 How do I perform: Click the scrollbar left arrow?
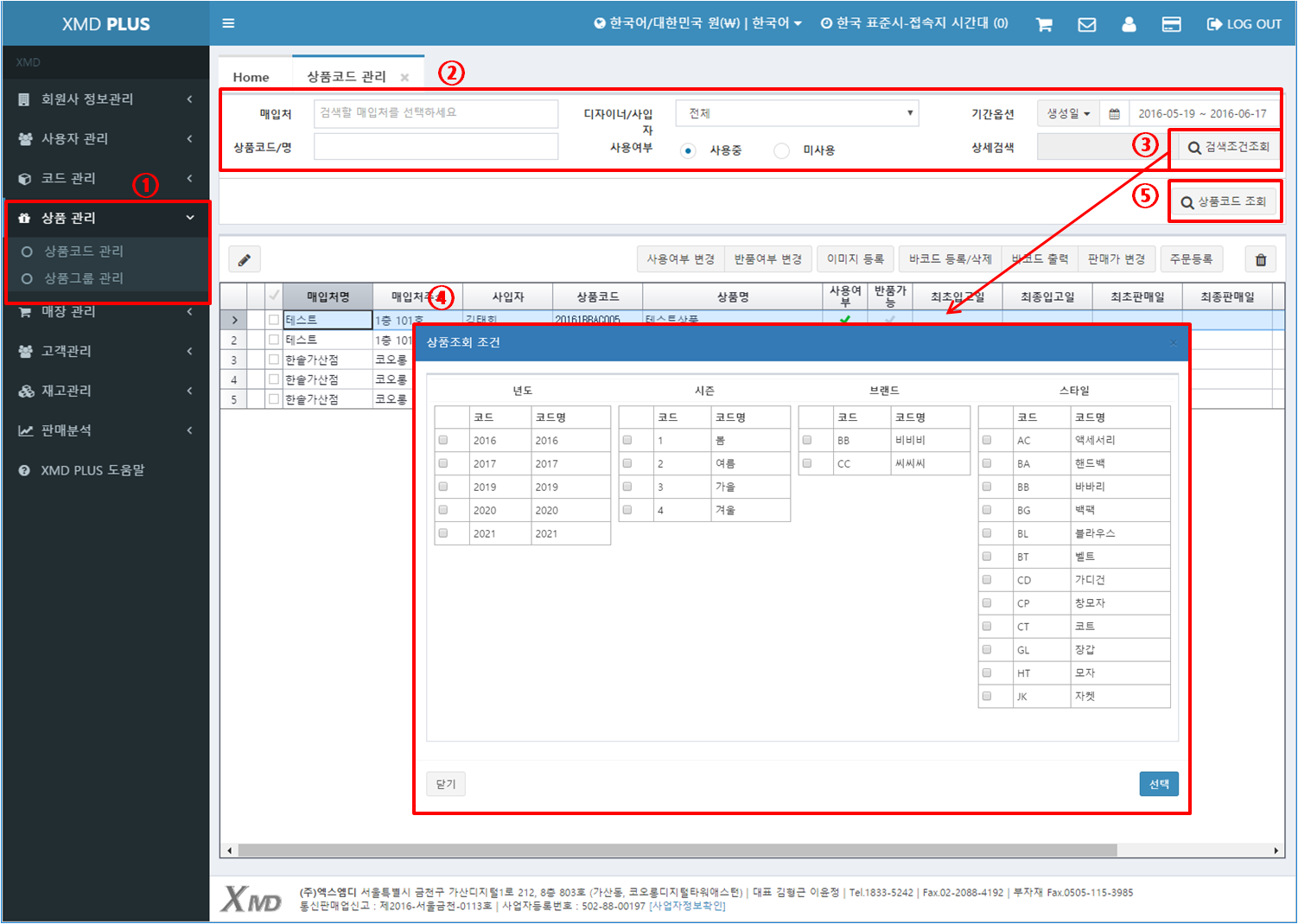[229, 851]
